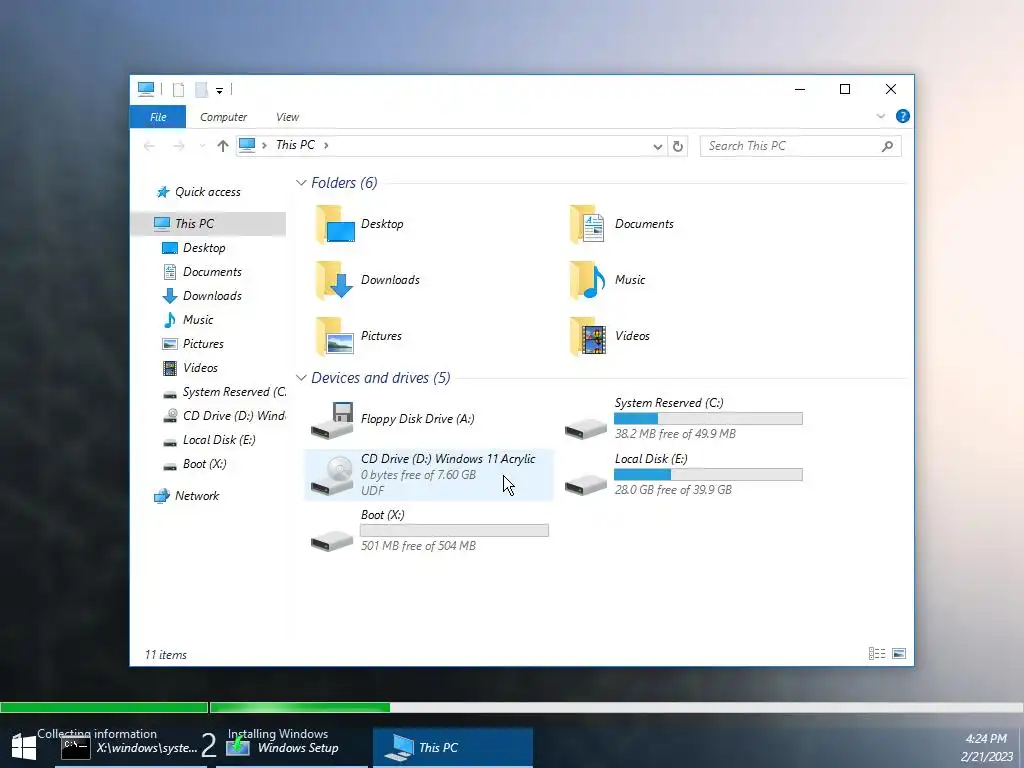This screenshot has height=768, width=1024.
Task: Select Local Disk (E:) in sidebar
Action: [x=208, y=440]
